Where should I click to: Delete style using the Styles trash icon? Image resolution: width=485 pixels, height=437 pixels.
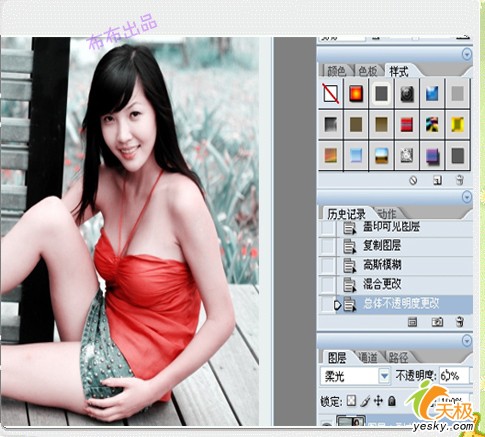tap(460, 181)
